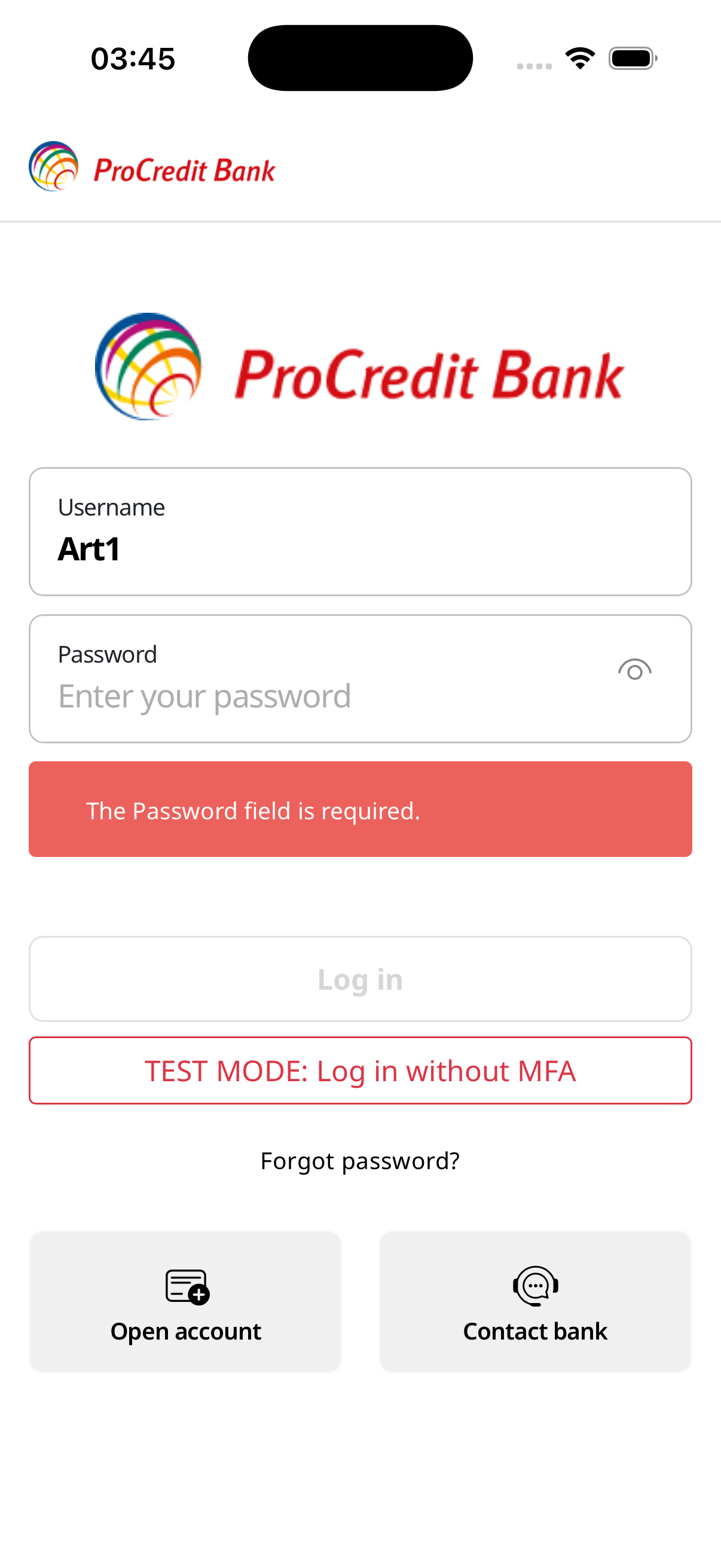Tap the small globe logo in the header
This screenshot has height=1568, width=721.
(54, 167)
